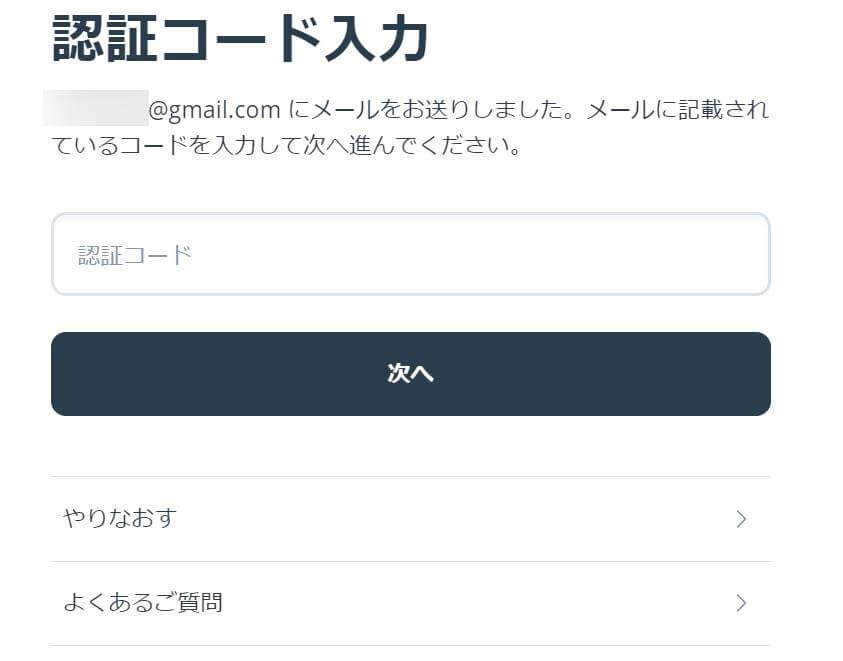The width and height of the screenshot is (843, 661).
Task: Select the やりなおす option
Action: [410, 519]
